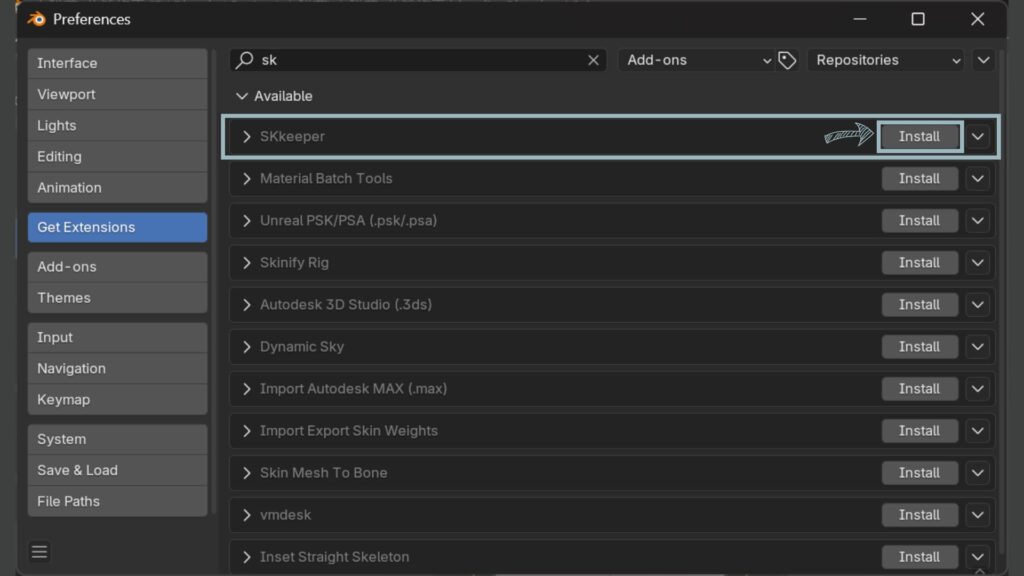Open the Add-ons filter dropdown
This screenshot has height=576, width=1024.
697,60
